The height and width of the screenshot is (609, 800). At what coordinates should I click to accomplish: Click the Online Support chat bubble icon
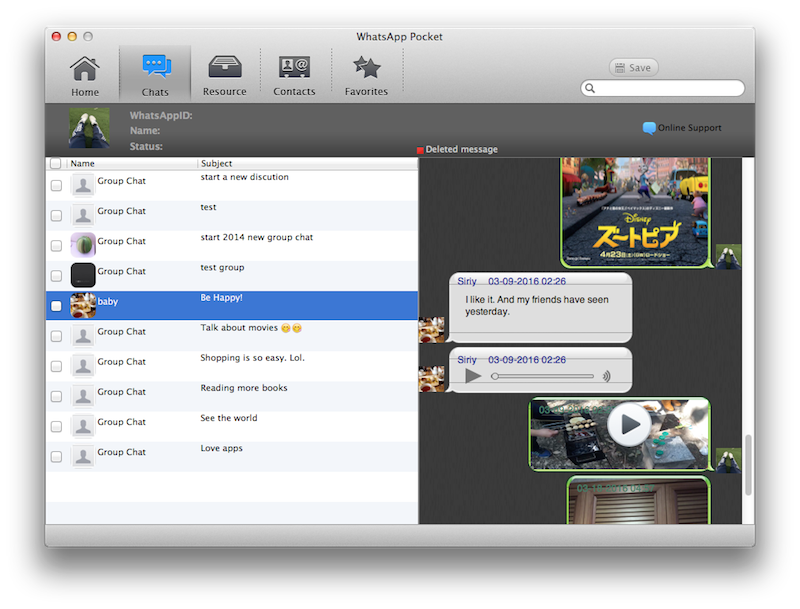tap(649, 128)
